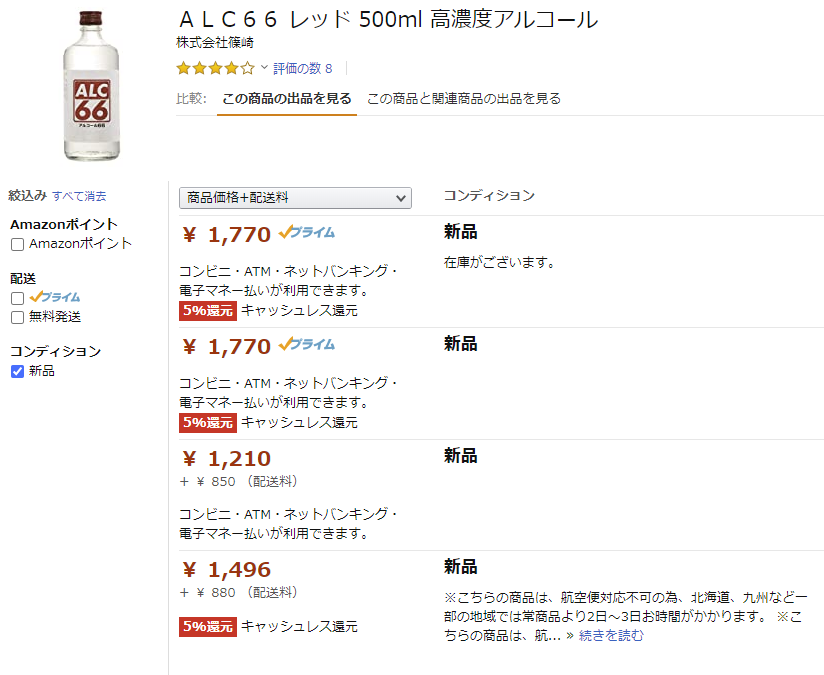Click the 5%還元 badge under the second ¥1,770 offer
The height and width of the screenshot is (675, 824).
click(207, 422)
